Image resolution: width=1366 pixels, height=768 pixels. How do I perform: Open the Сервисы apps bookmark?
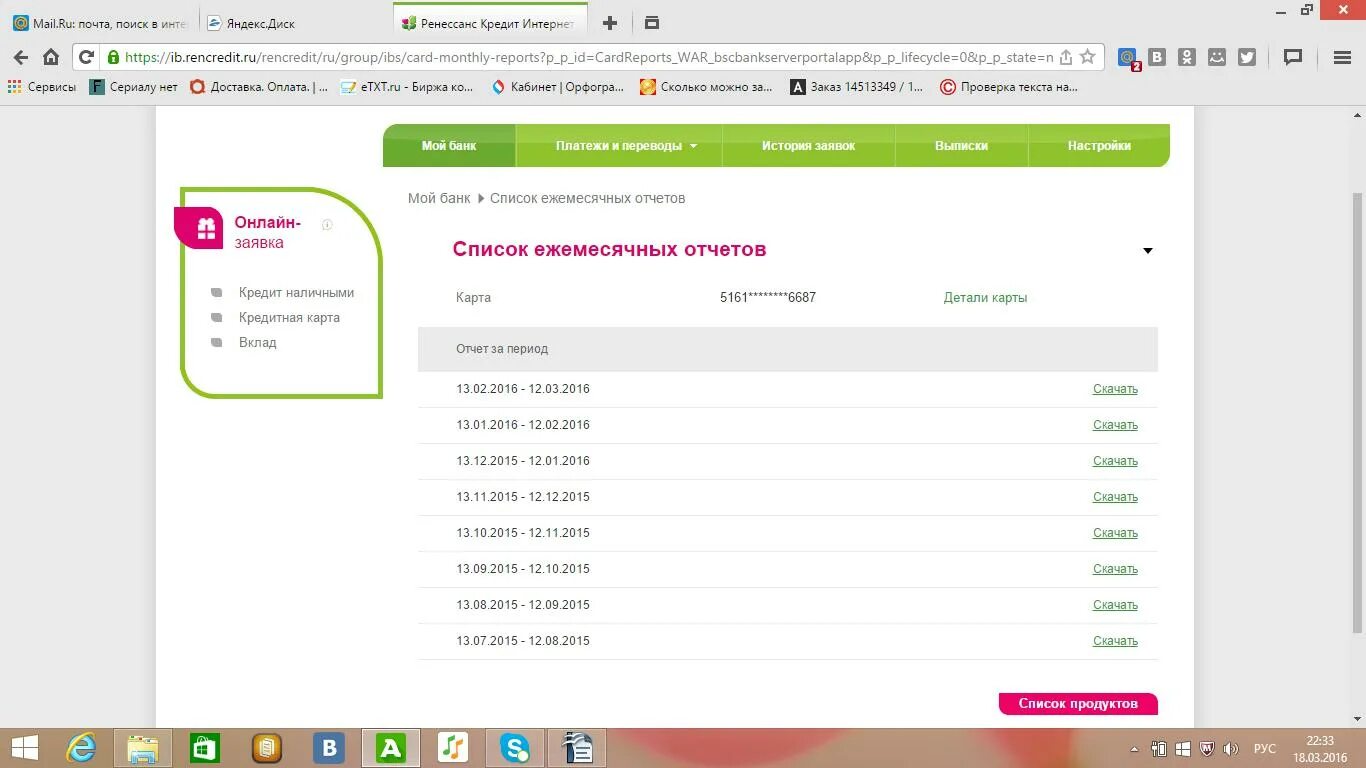tap(42, 87)
